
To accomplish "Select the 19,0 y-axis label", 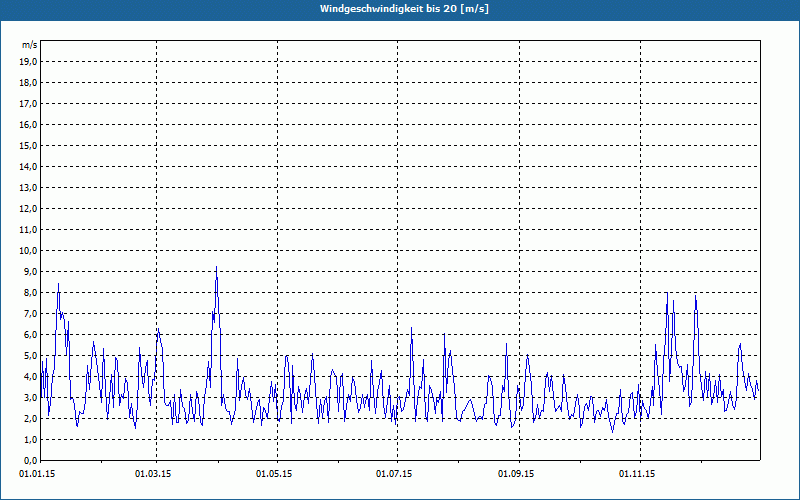I will point(29,62).
